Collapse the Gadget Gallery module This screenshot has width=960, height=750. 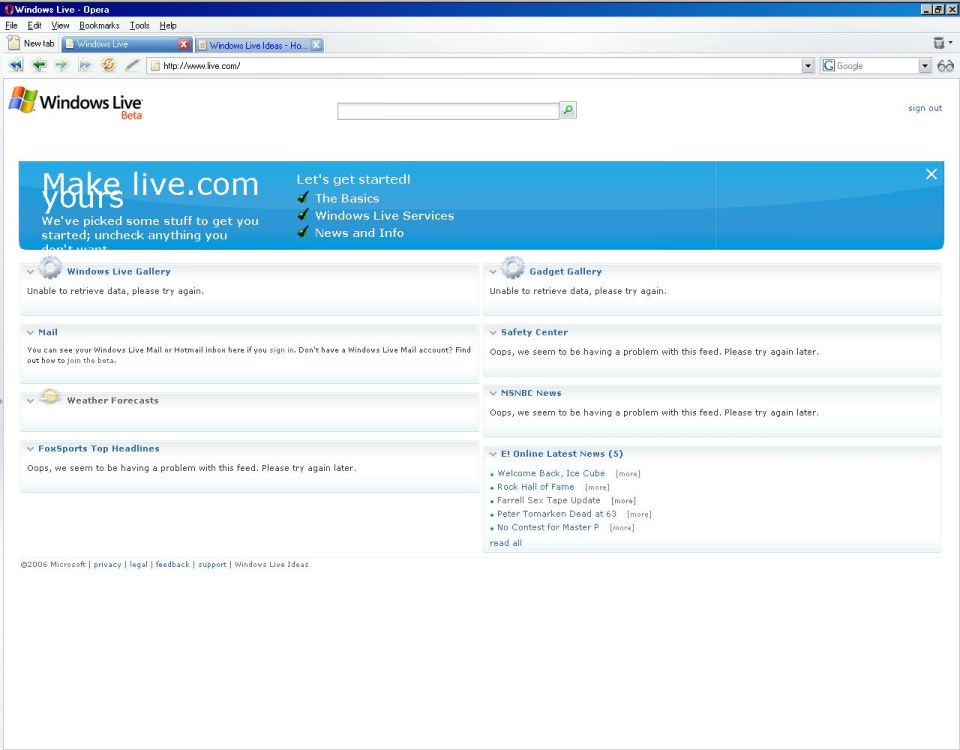[x=493, y=272]
